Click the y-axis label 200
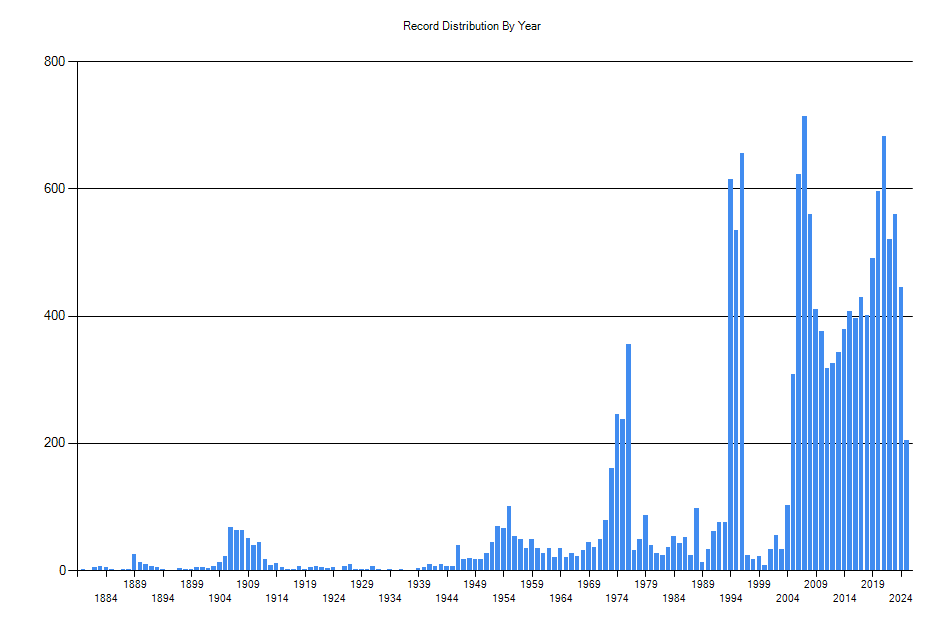This screenshot has width=945, height=630. click(54, 443)
